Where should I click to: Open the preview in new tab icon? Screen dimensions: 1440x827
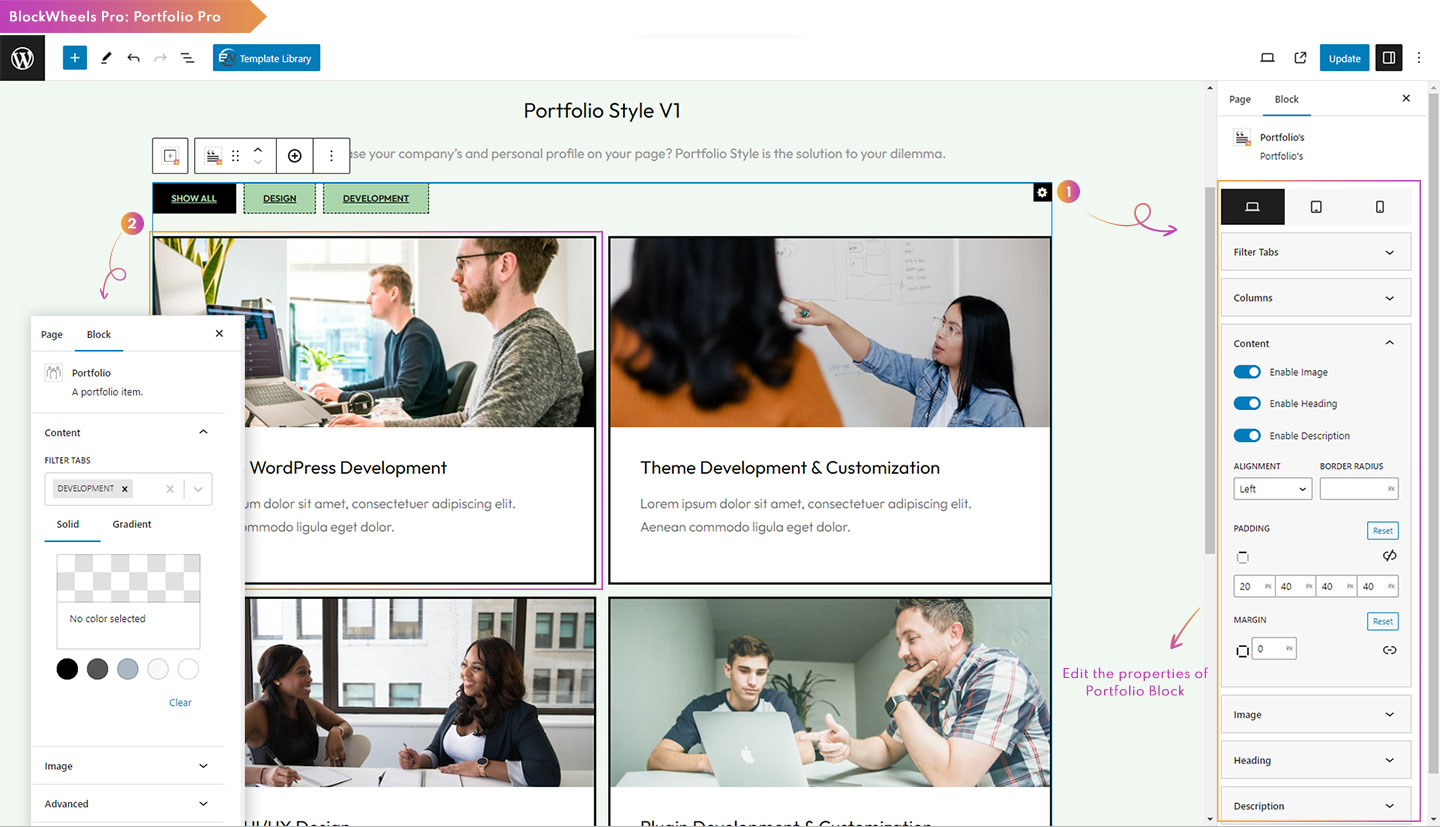[x=1300, y=58]
